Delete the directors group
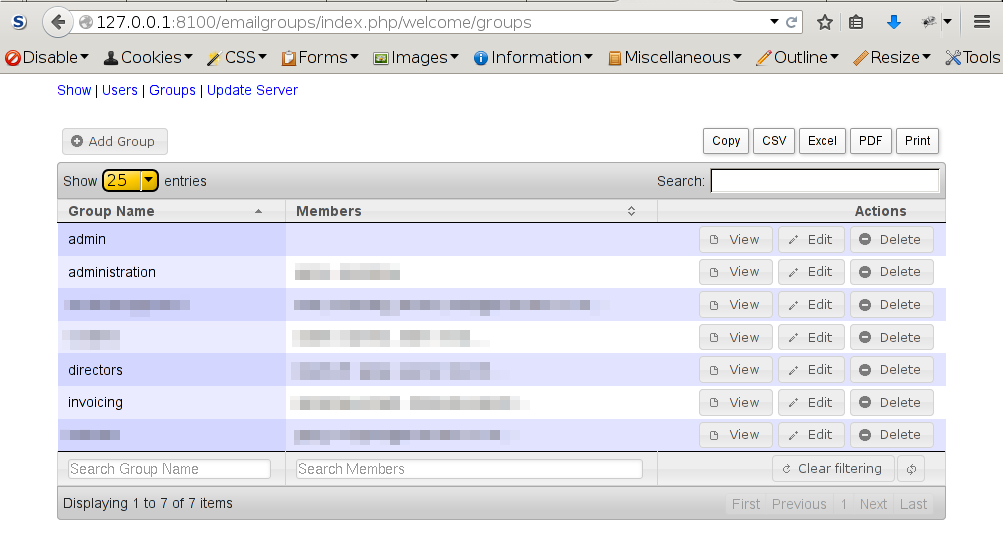Viewport: 1003px width, 535px height. (891, 370)
